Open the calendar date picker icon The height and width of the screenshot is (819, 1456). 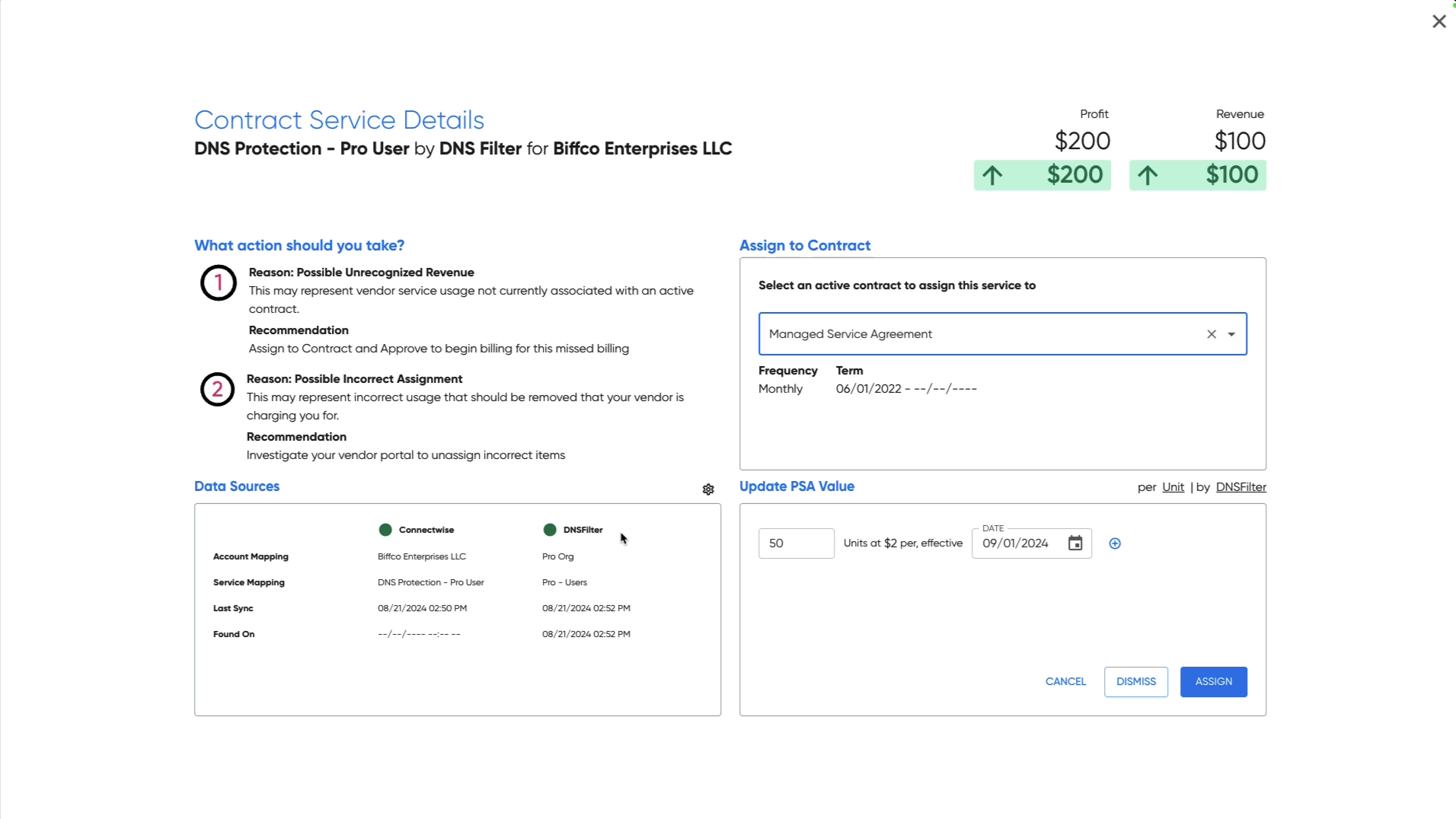1075,543
